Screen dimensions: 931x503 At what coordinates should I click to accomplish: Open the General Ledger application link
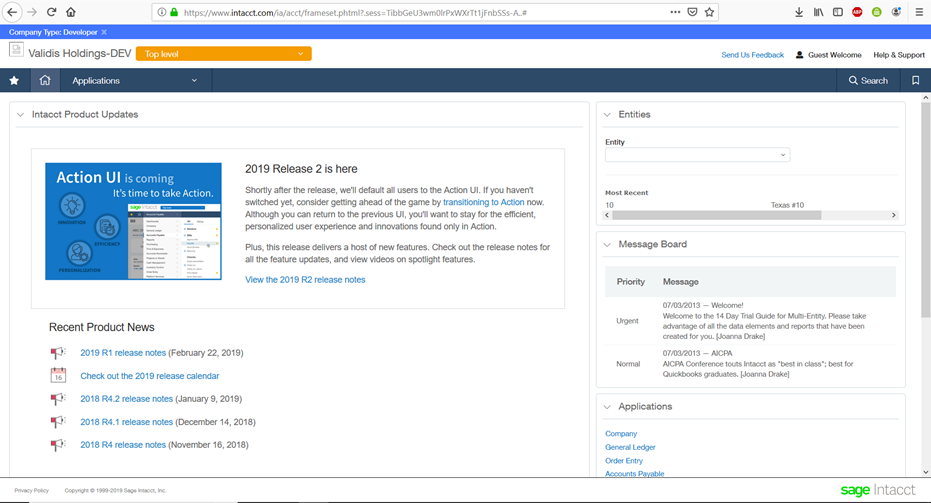630,447
